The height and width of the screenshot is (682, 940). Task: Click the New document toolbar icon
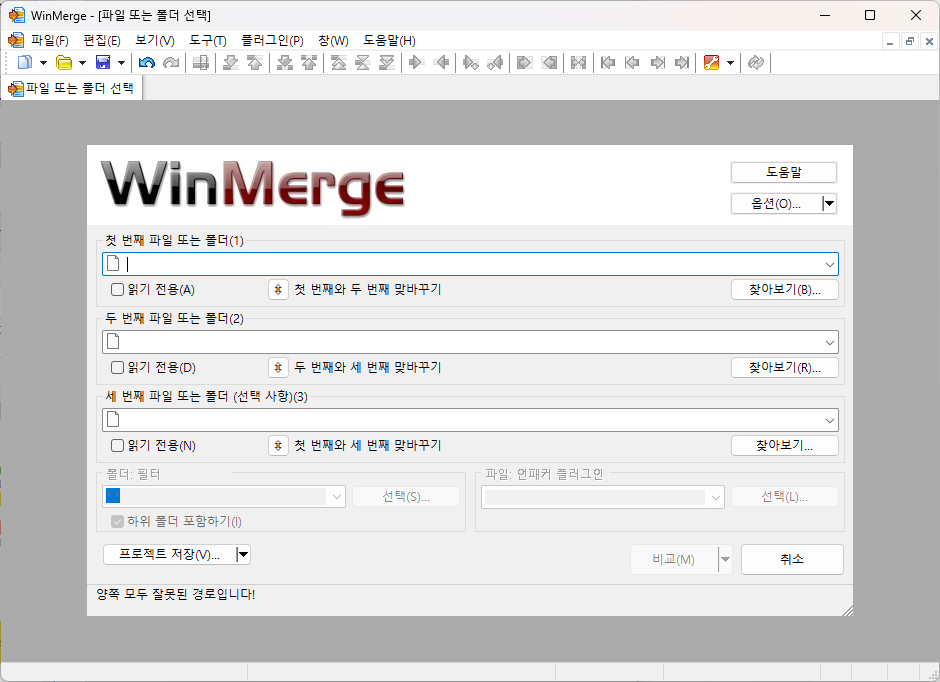pos(25,62)
